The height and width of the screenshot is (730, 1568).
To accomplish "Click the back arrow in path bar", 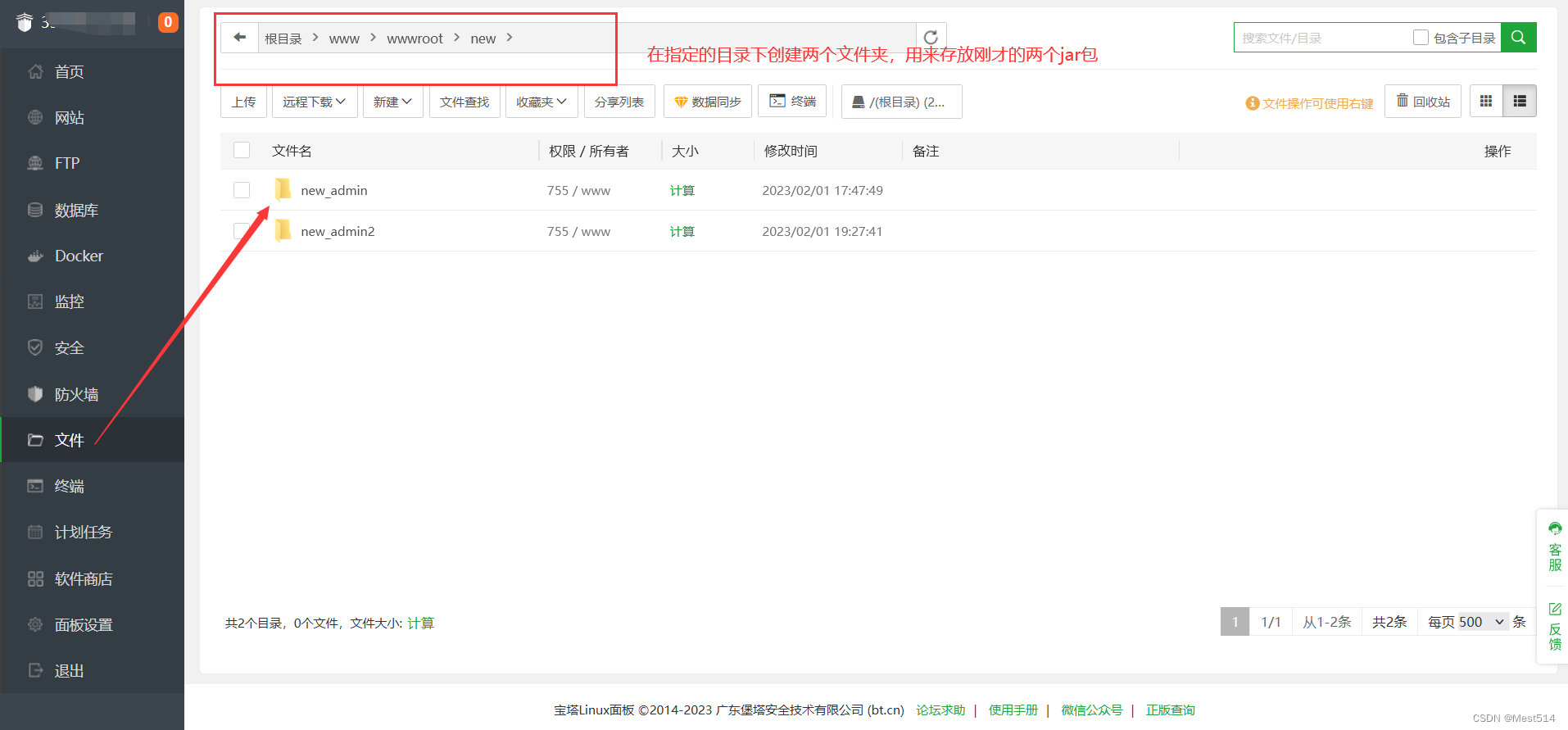I will (x=239, y=38).
